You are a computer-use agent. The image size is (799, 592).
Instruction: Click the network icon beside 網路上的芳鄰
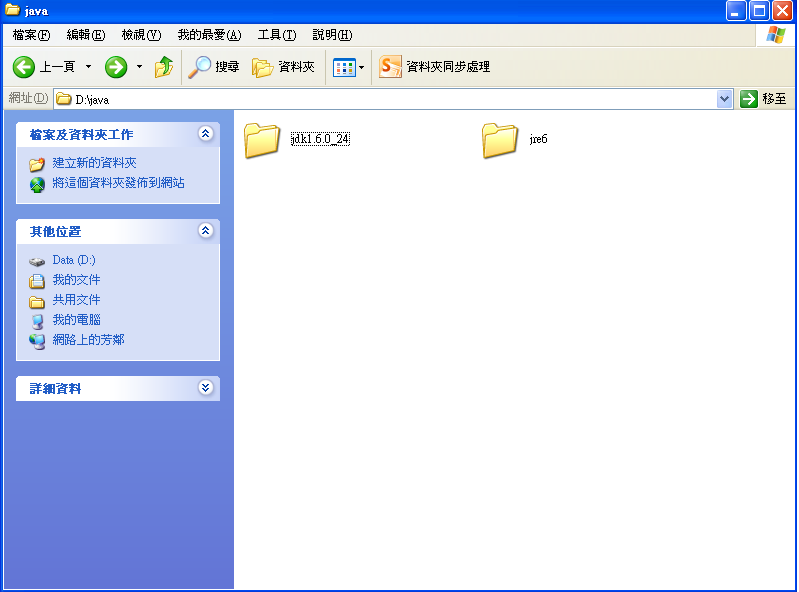[x=37, y=341]
